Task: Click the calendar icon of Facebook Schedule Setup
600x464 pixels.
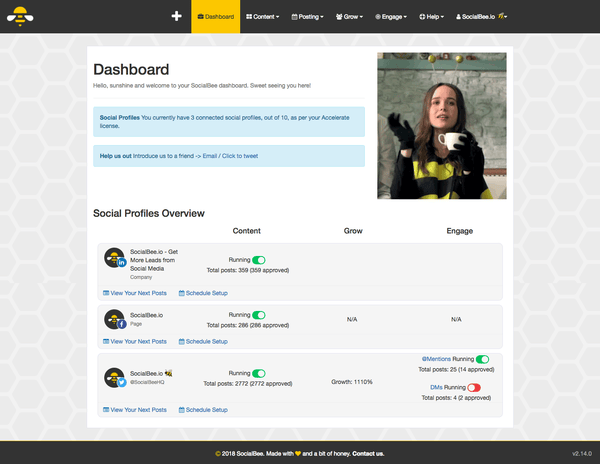Action: click(181, 341)
